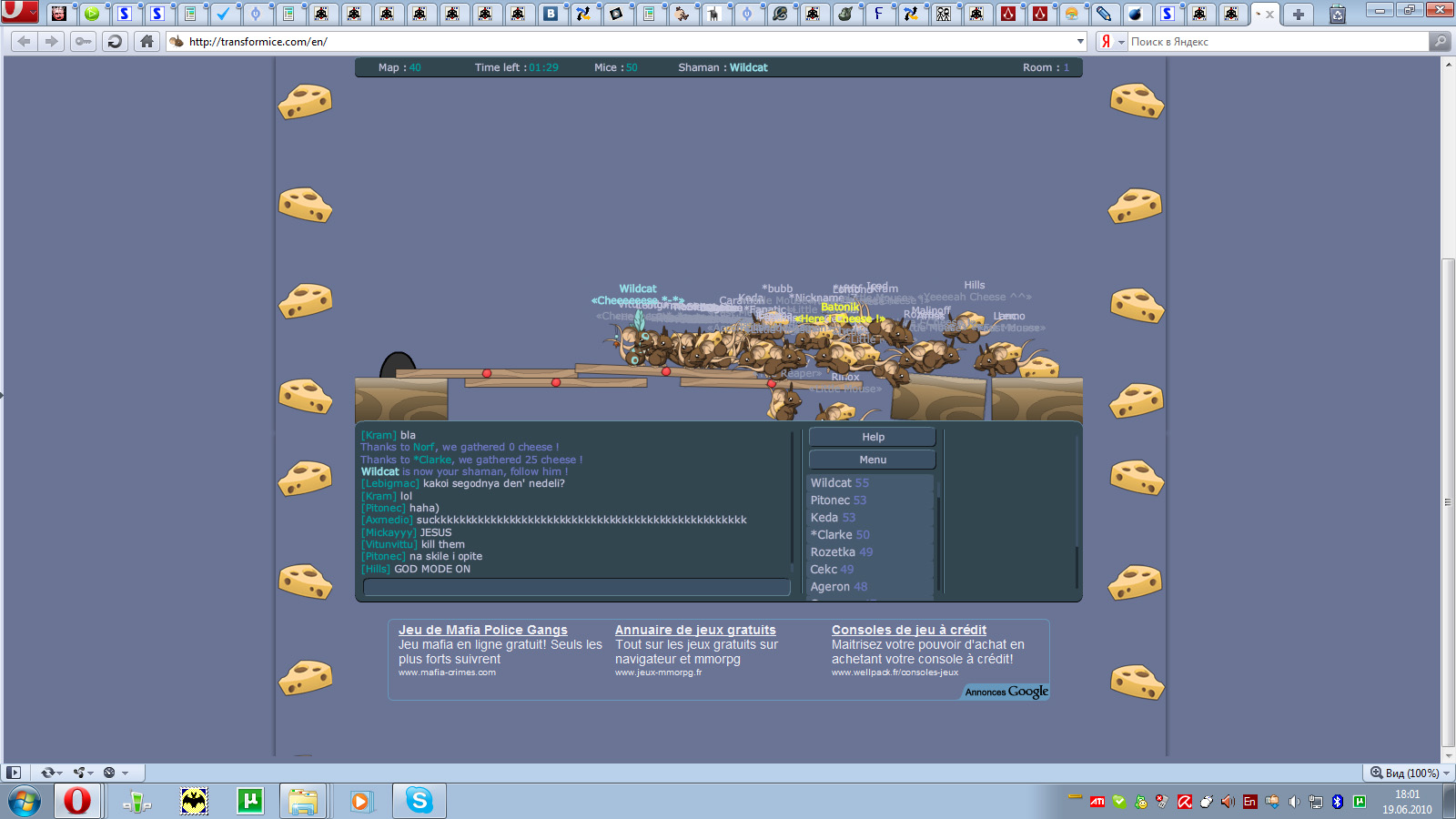The width and height of the screenshot is (1456, 819).
Task: Toggle the browser side panel button
Action: 13,773
